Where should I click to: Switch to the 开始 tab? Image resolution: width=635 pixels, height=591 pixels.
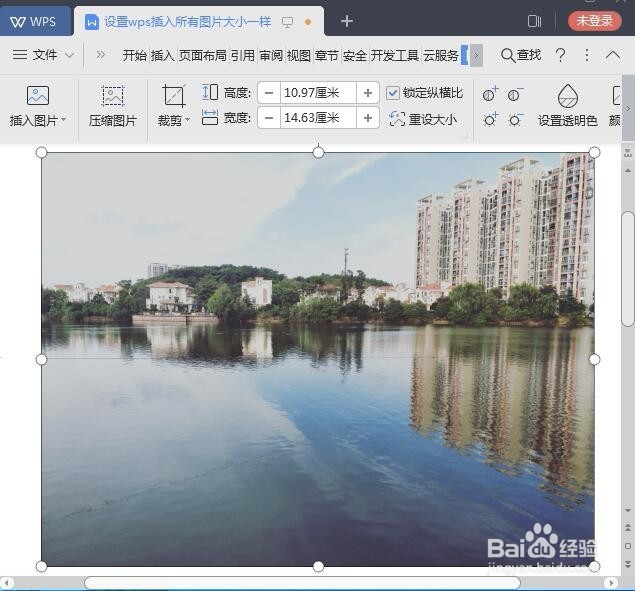(134, 55)
